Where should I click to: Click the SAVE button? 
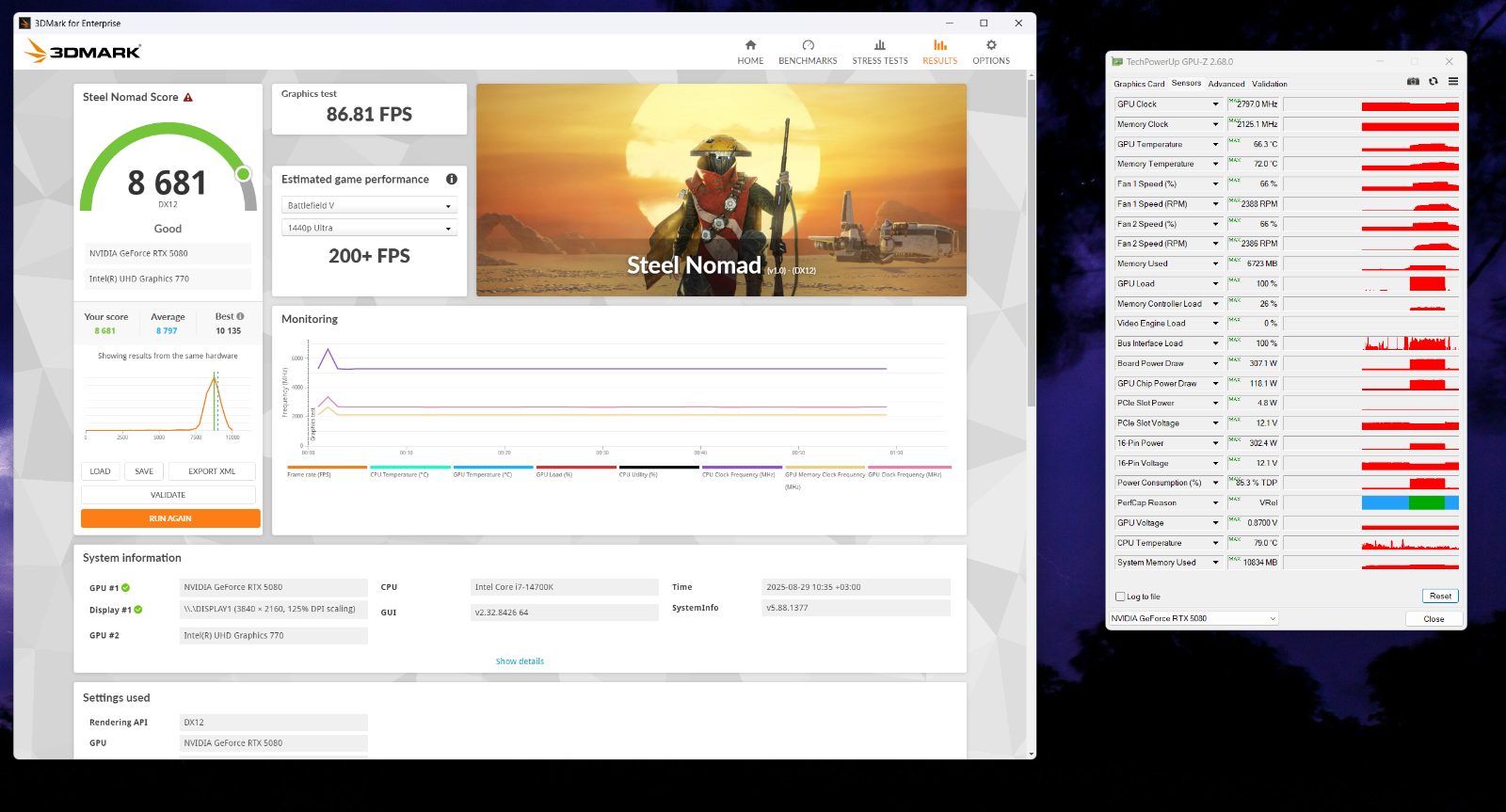(144, 471)
